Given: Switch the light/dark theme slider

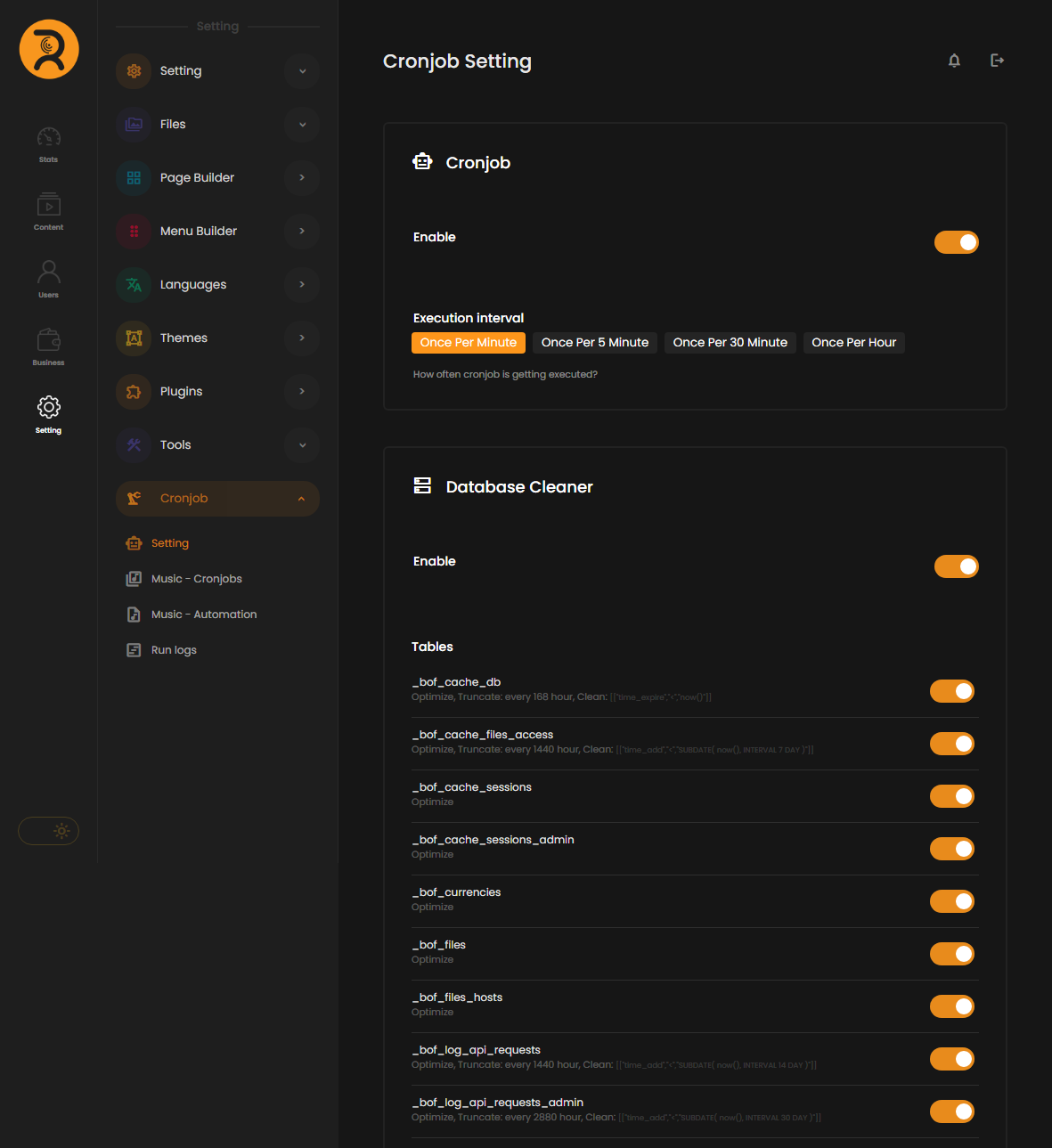Looking at the screenshot, I should coord(49,831).
